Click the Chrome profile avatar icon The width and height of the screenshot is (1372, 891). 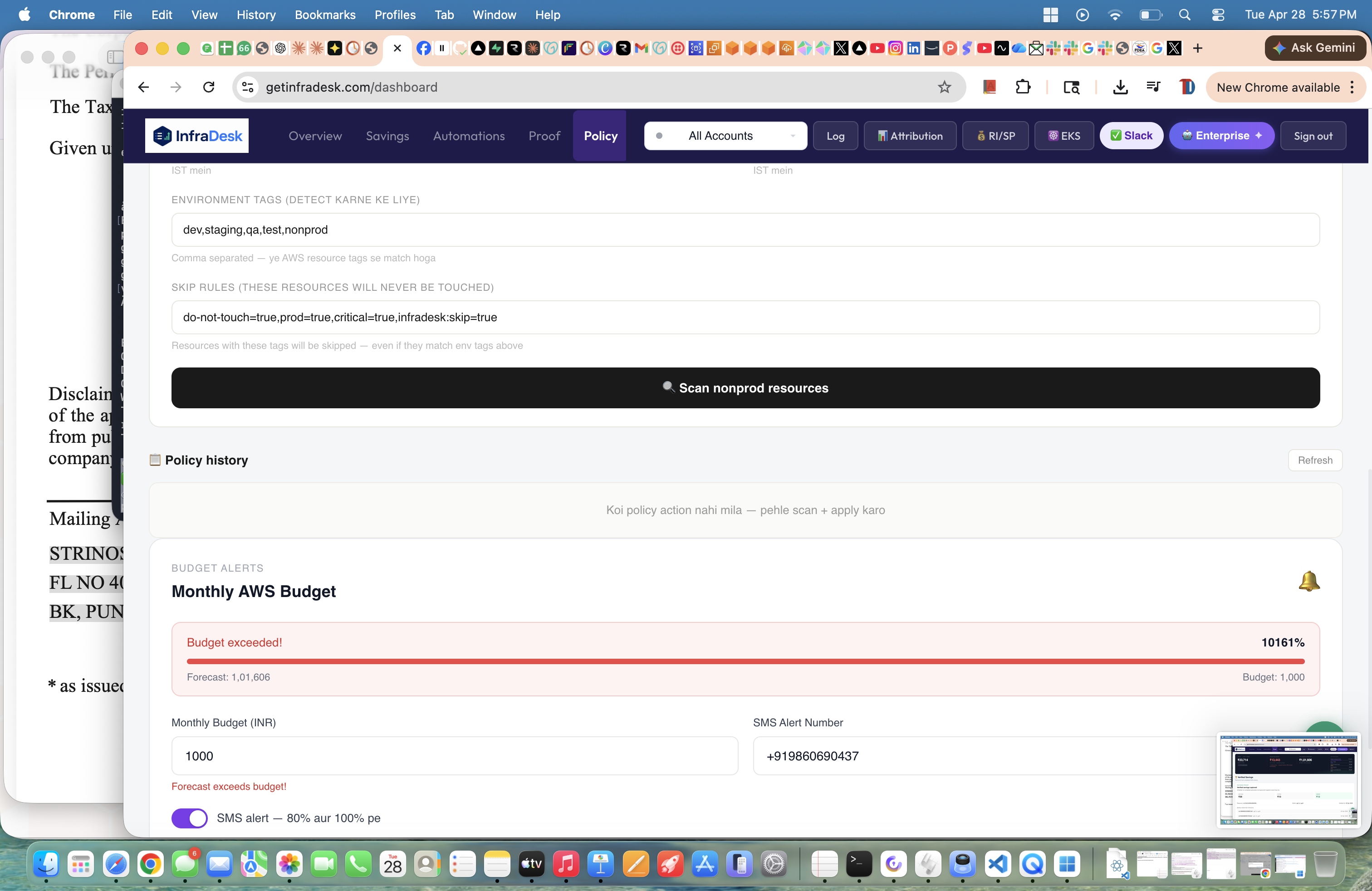pyautogui.click(x=1186, y=87)
